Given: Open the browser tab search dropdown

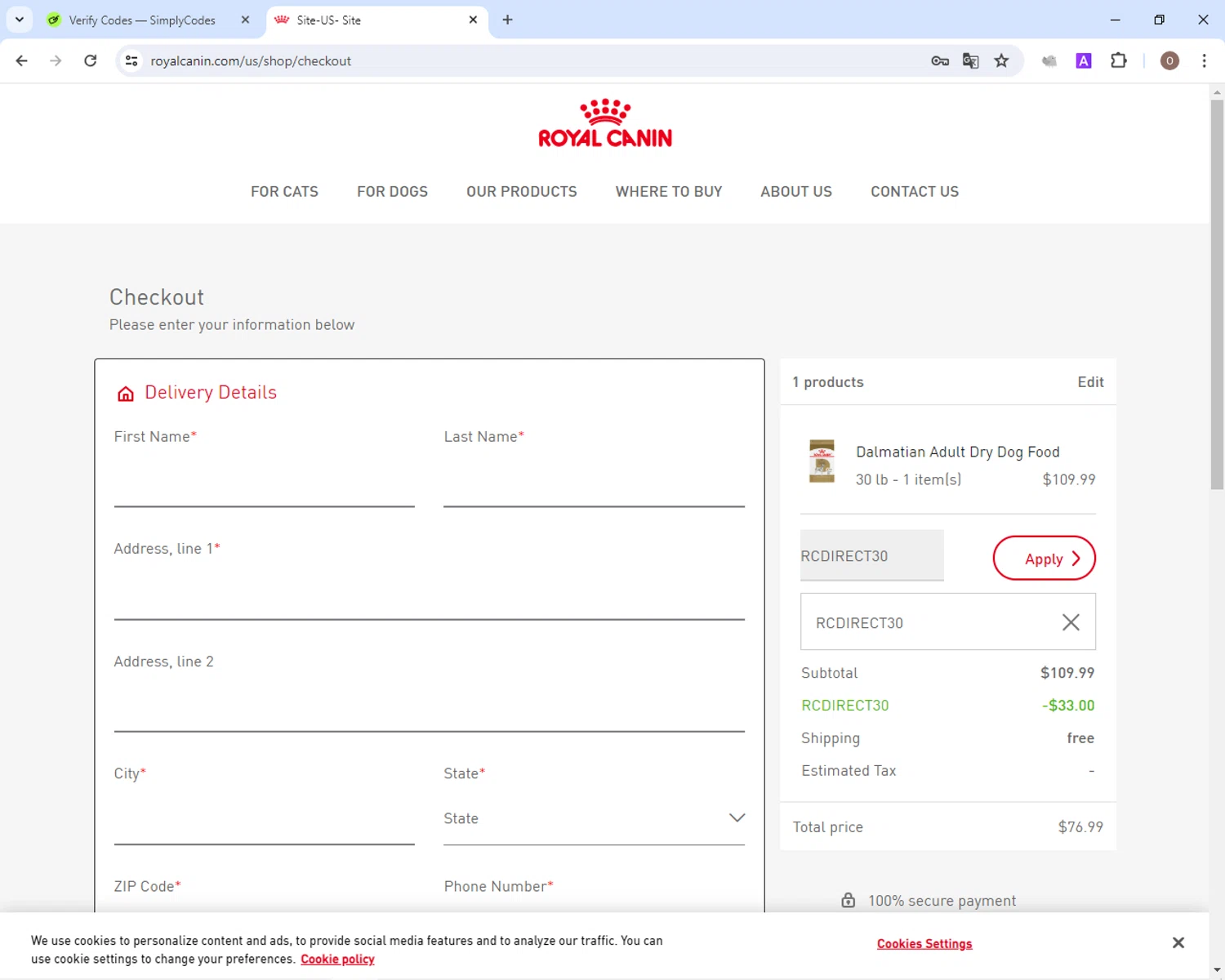Looking at the screenshot, I should coord(20,20).
